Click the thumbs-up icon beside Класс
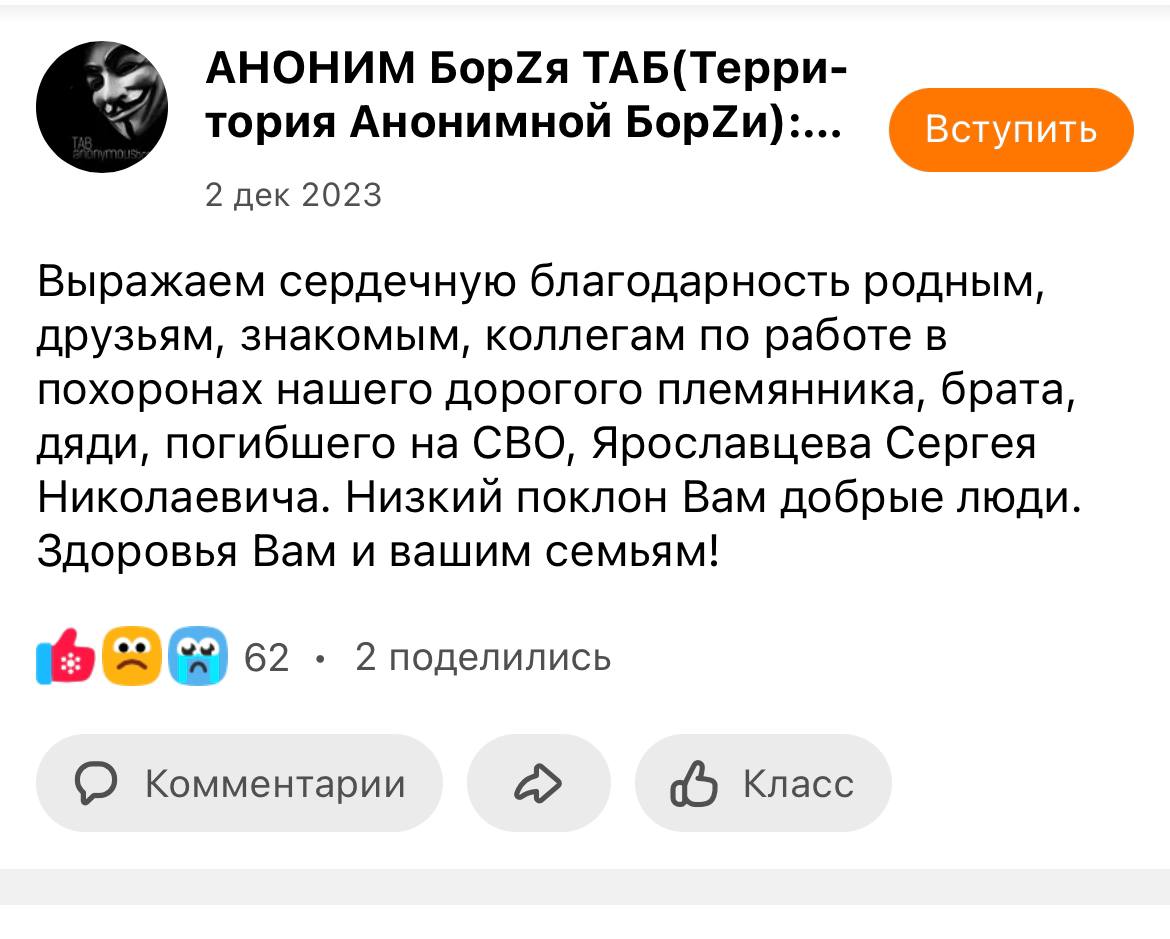The height and width of the screenshot is (939, 1170). click(695, 784)
